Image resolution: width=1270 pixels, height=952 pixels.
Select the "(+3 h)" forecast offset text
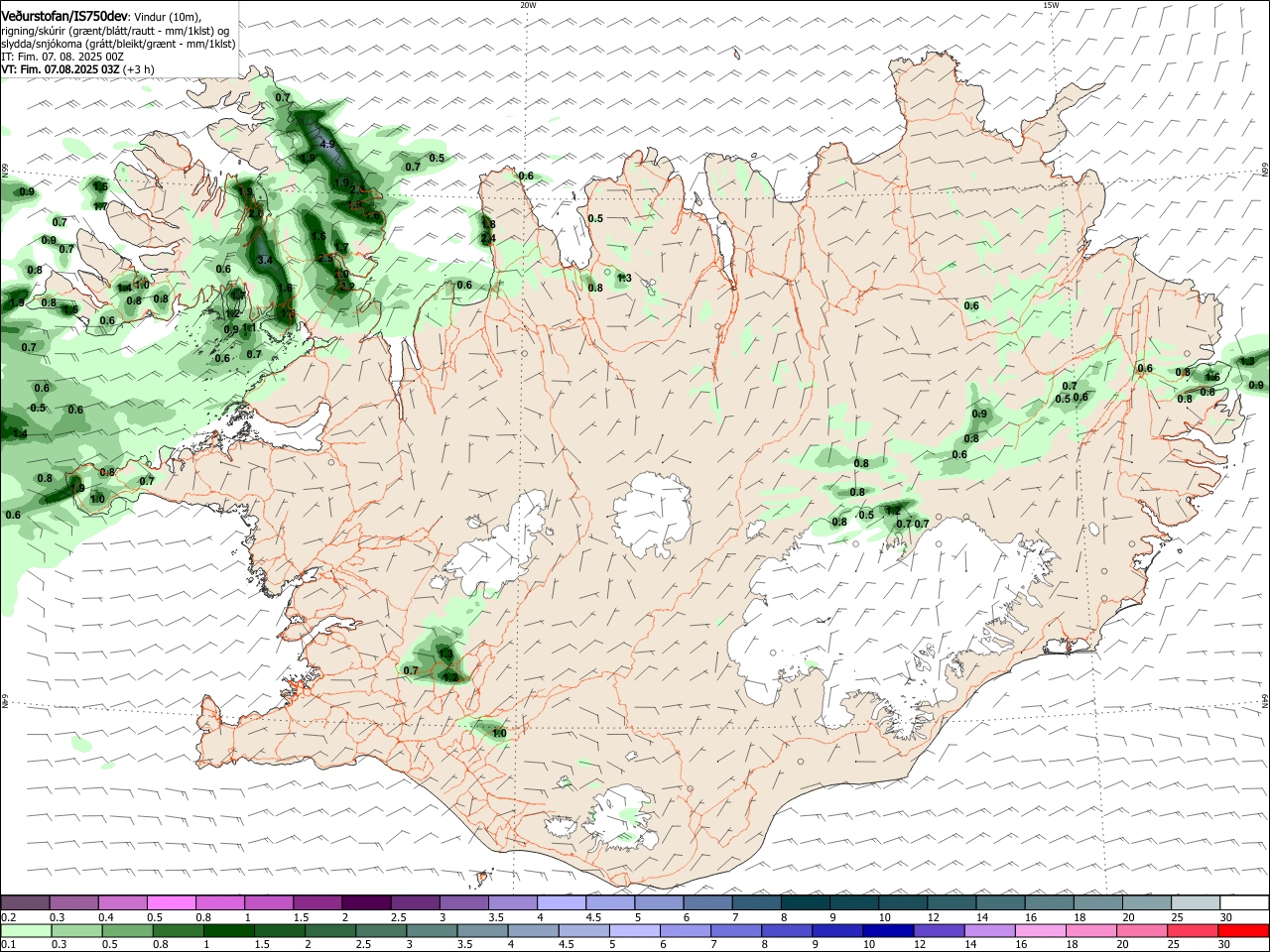(139, 69)
